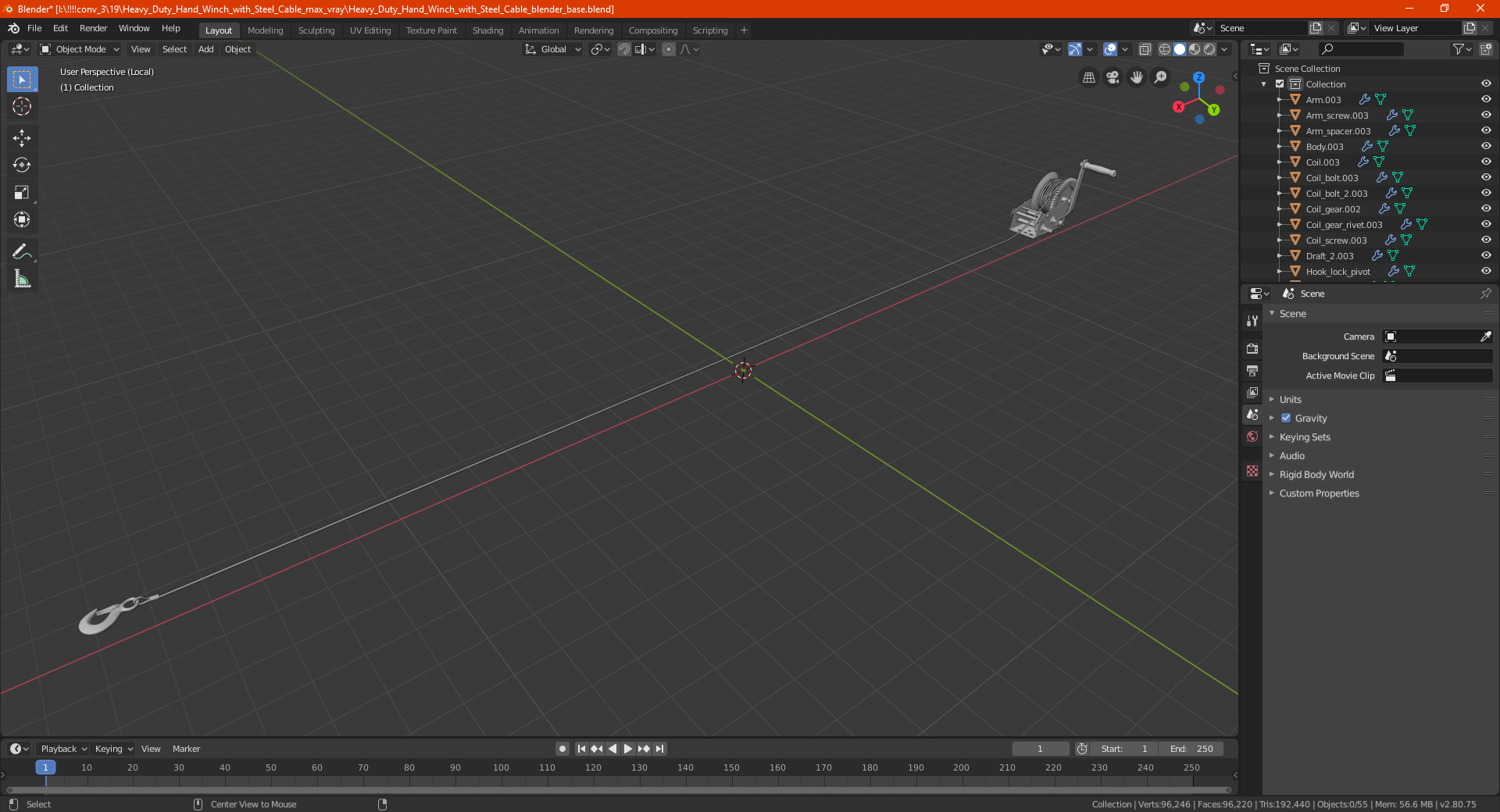The image size is (1500, 812).
Task: Click the zoom magnifier viewport icon
Action: [x=1161, y=77]
